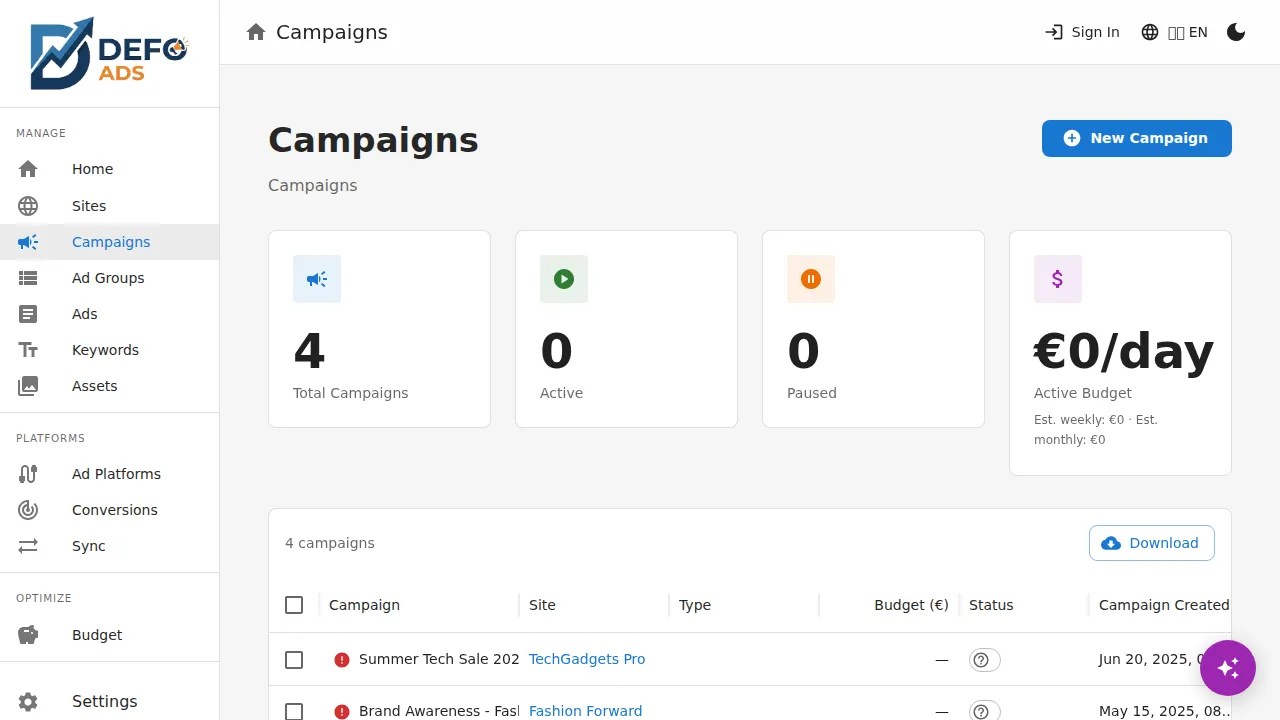This screenshot has width=1280, height=720.
Task: Toggle dark mode with the moon icon
Action: tap(1236, 32)
